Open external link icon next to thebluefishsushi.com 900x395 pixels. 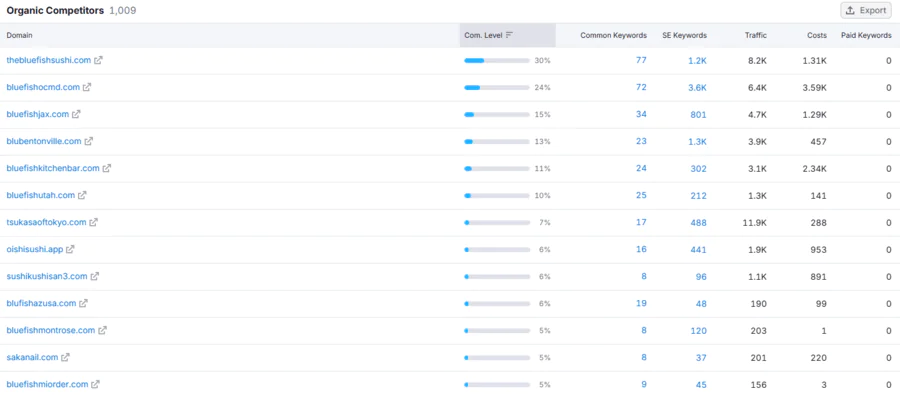(x=98, y=60)
